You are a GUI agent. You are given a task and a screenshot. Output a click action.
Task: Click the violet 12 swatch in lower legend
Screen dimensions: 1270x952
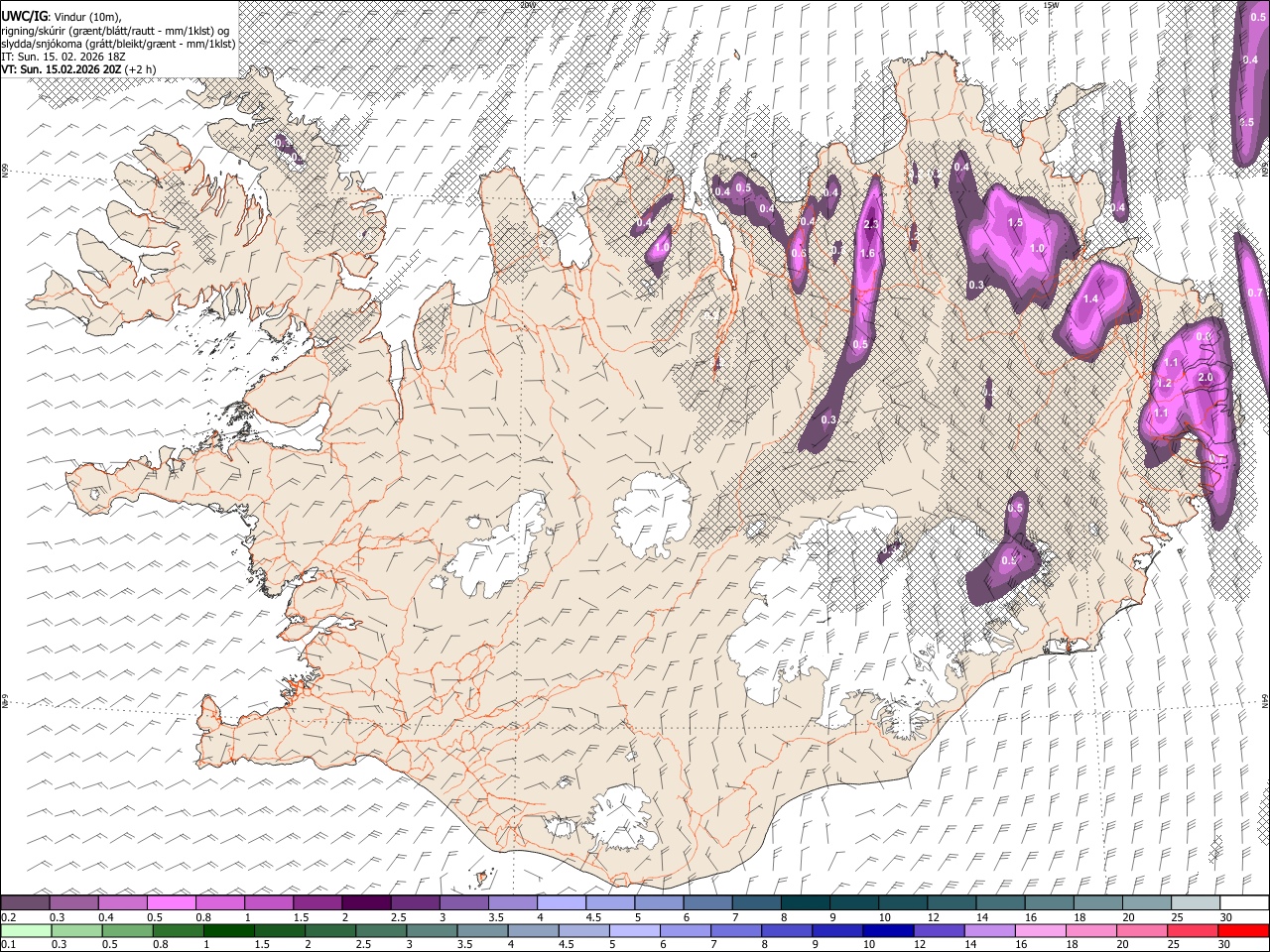[x=940, y=930]
